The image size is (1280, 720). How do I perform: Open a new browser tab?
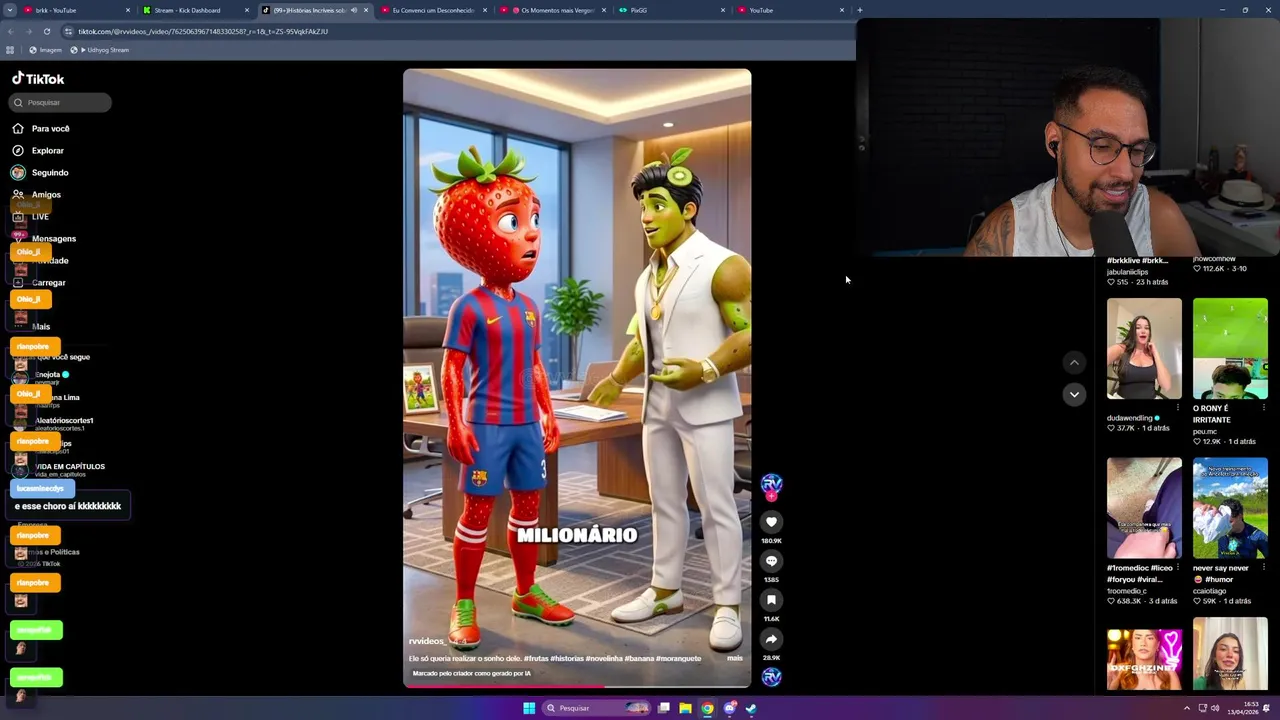click(859, 10)
